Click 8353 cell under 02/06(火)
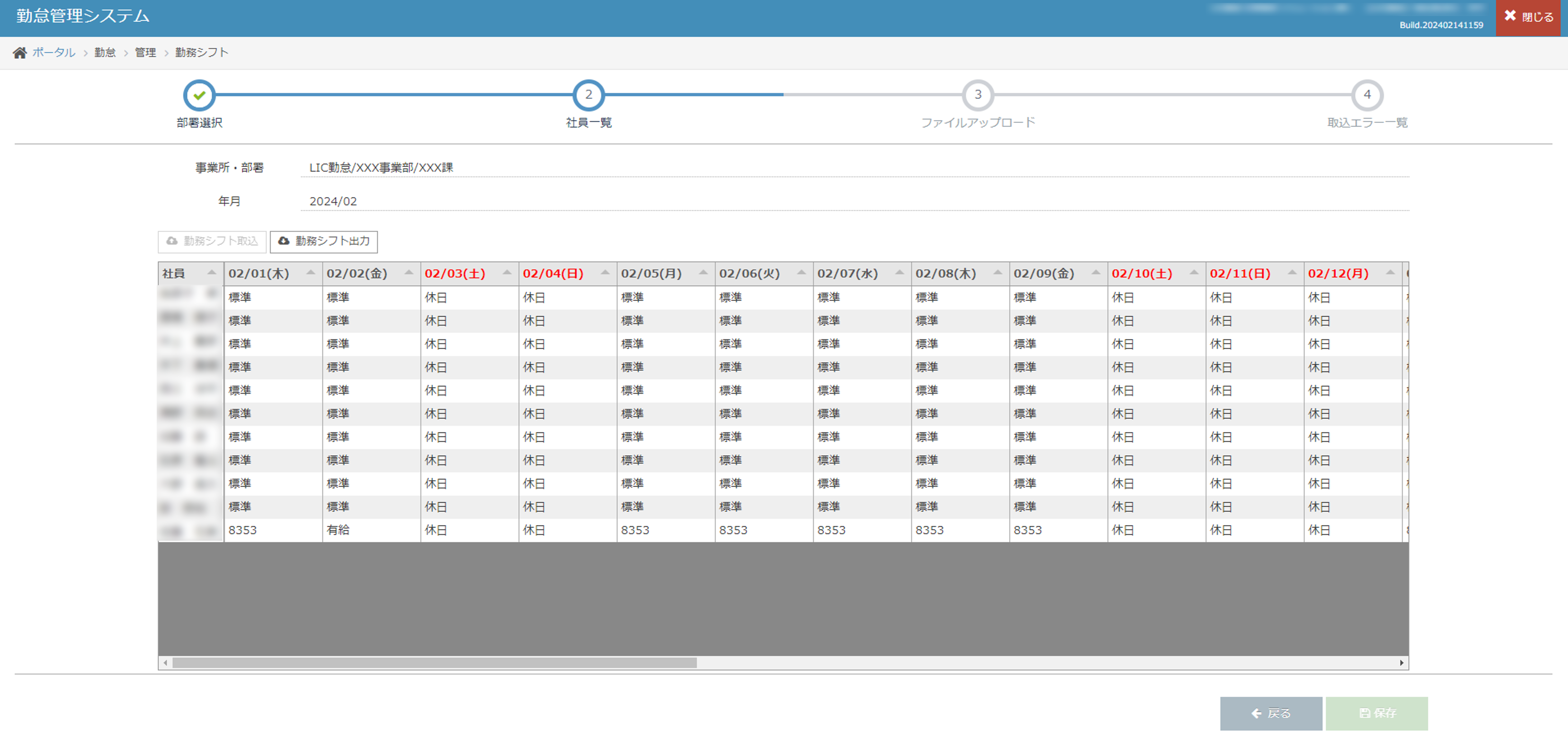Screen dimensions: 1568x737 pyautogui.click(x=764, y=530)
